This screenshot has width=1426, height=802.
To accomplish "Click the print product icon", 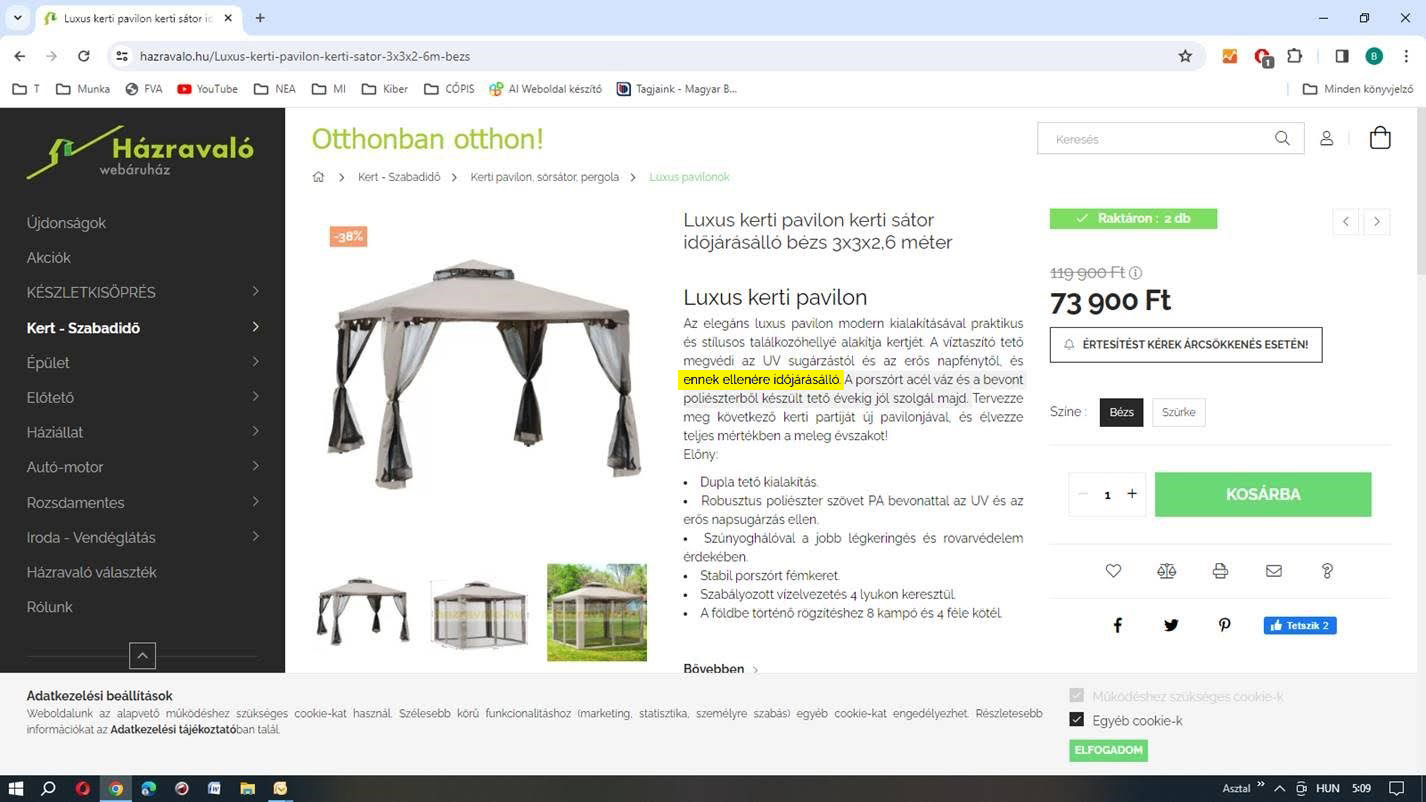I will click(x=1220, y=571).
